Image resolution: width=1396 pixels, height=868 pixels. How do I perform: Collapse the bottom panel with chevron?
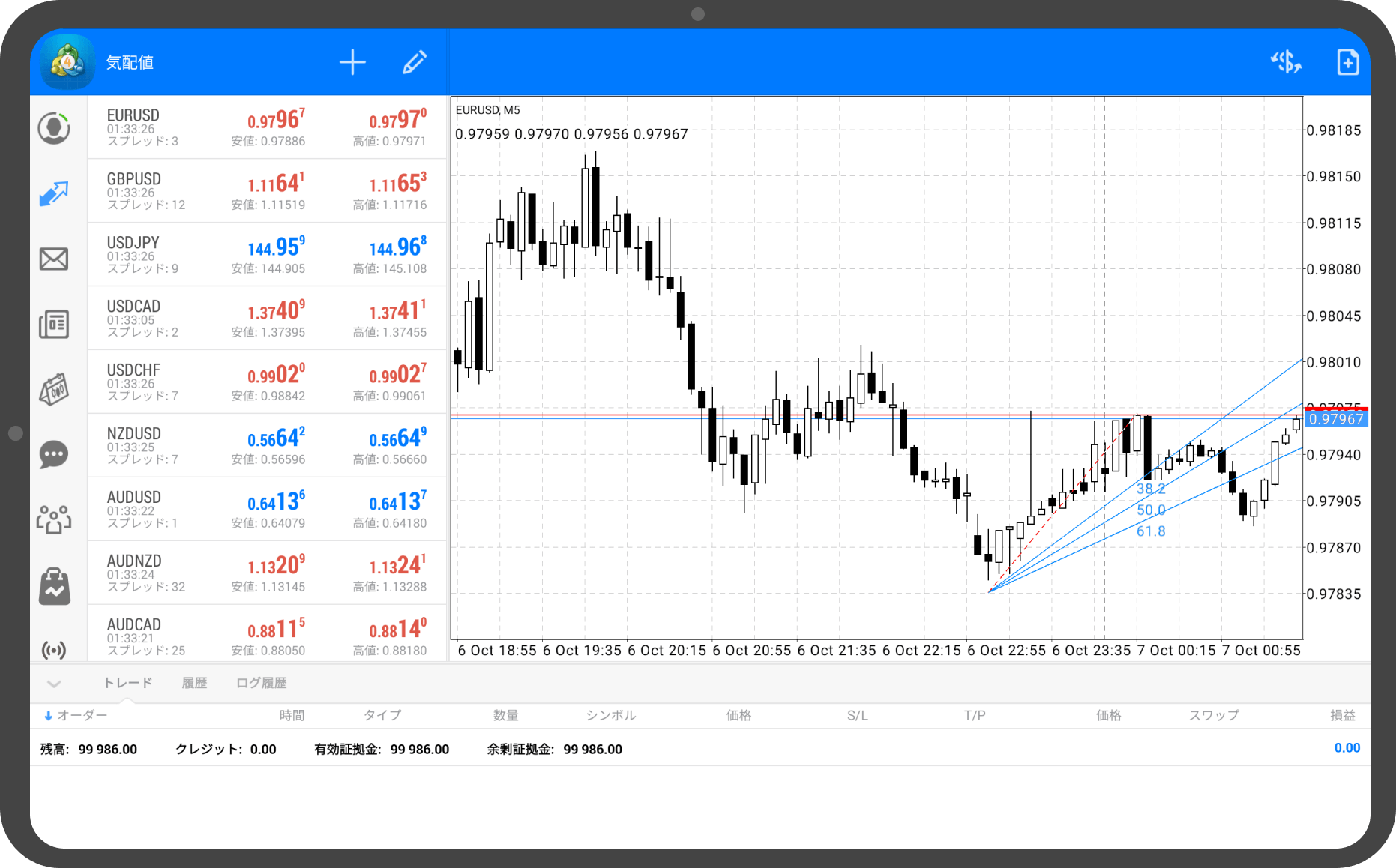[54, 684]
